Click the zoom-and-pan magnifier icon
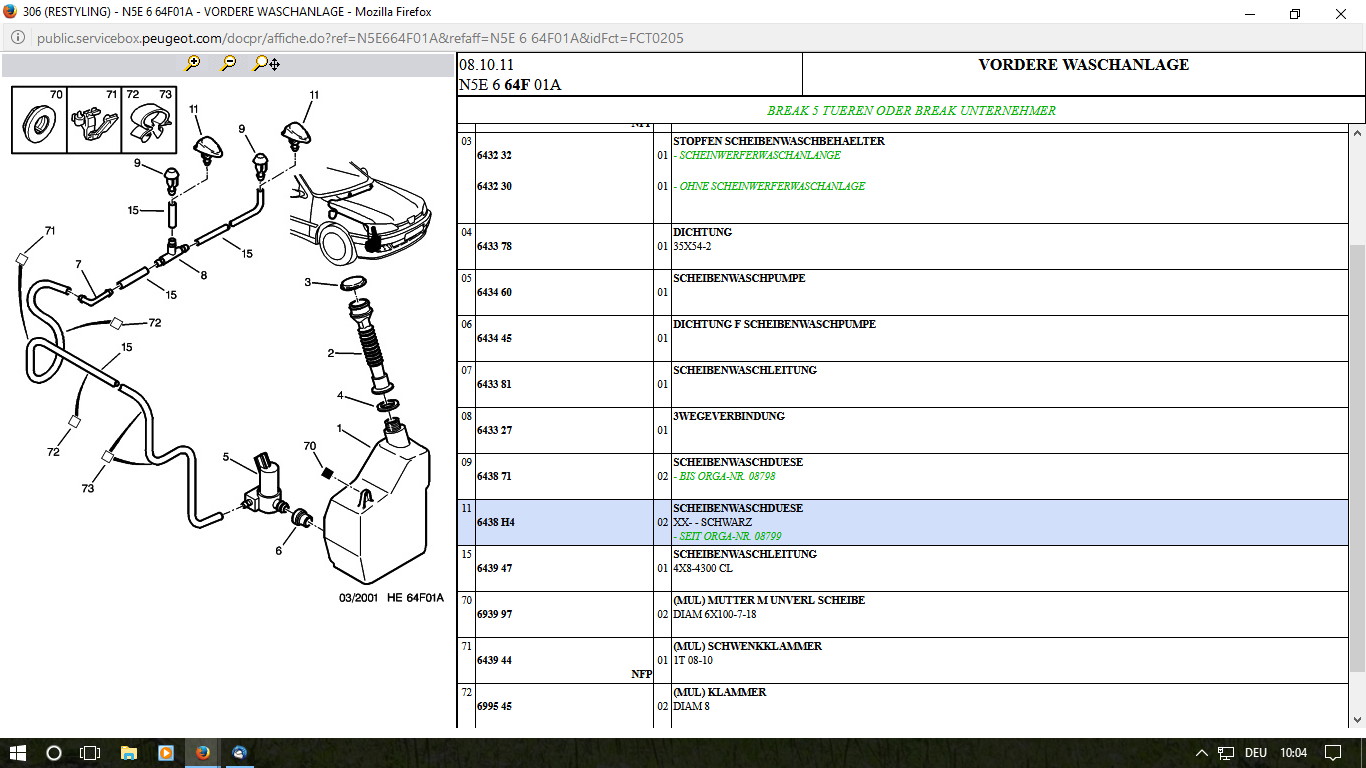1366x768 pixels. (266, 63)
